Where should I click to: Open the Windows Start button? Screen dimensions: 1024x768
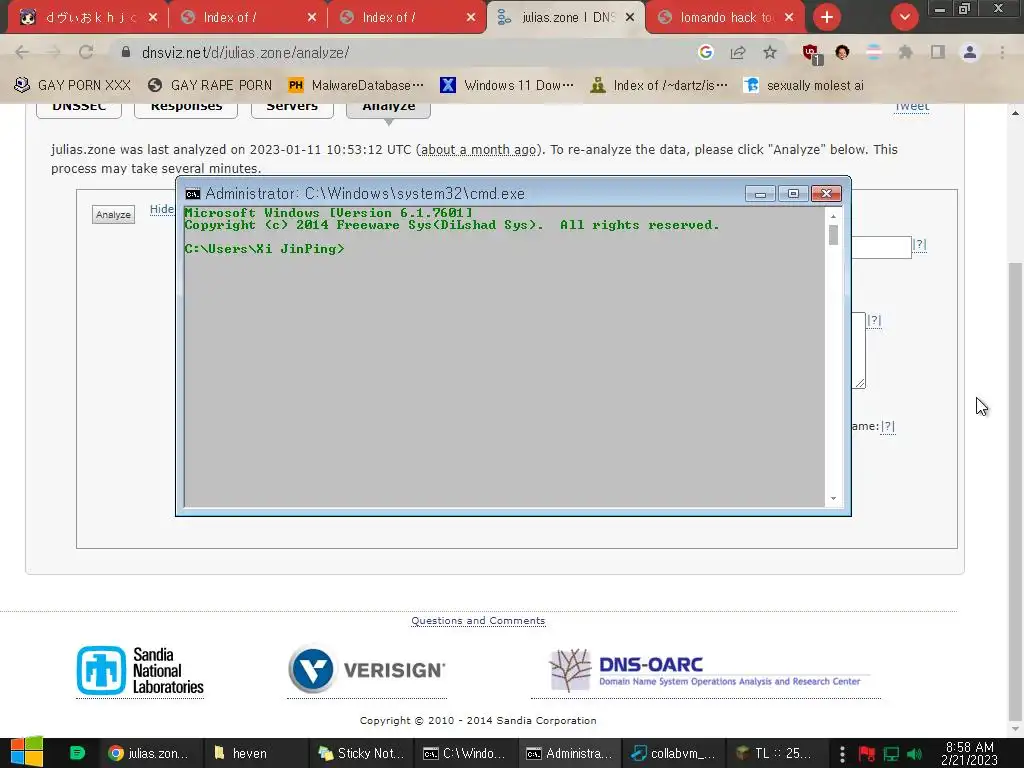pos(27,752)
